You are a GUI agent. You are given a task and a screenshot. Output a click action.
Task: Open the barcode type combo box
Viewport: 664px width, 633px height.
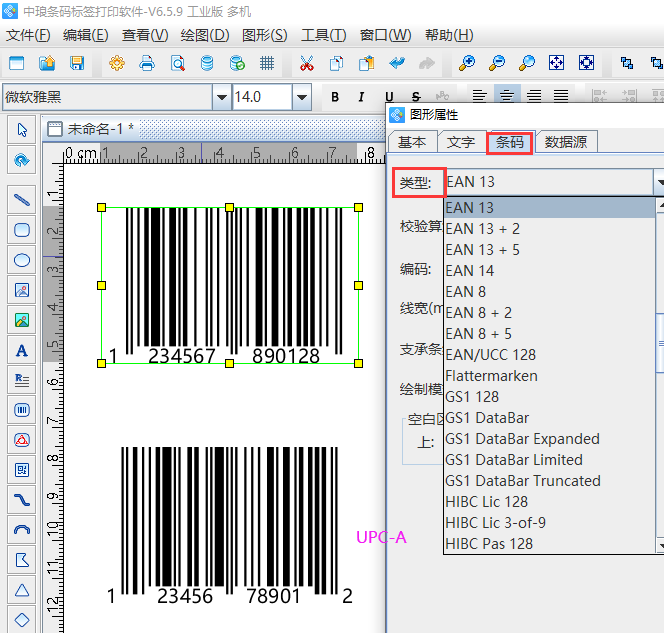[554, 182]
